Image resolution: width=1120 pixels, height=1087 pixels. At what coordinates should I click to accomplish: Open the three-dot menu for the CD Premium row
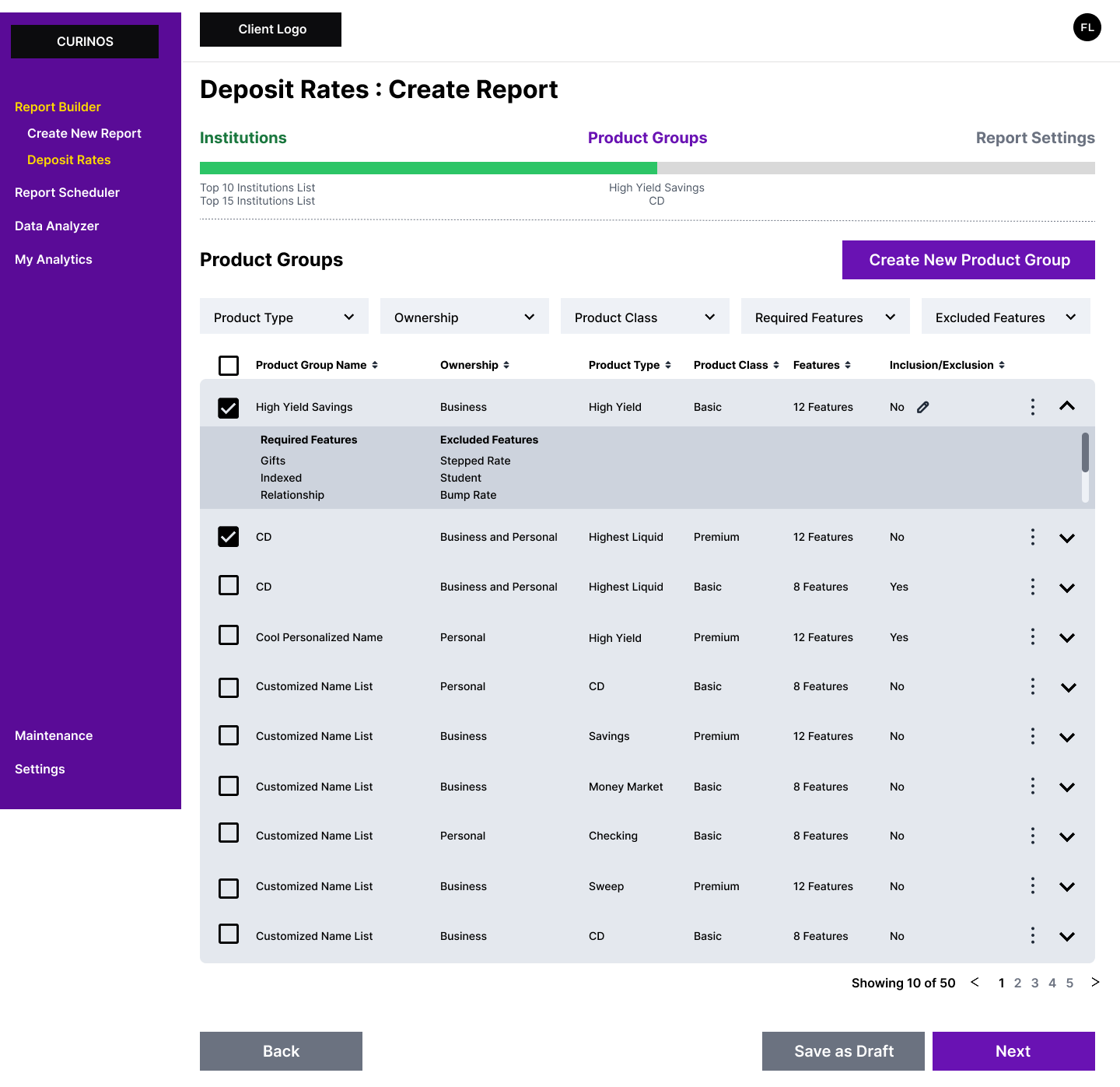pyautogui.click(x=1033, y=537)
